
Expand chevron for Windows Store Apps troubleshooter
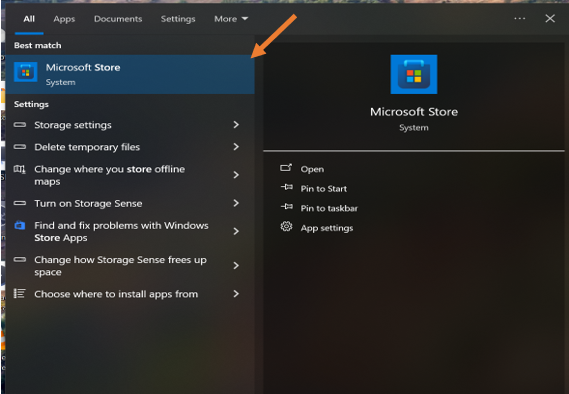(x=236, y=231)
